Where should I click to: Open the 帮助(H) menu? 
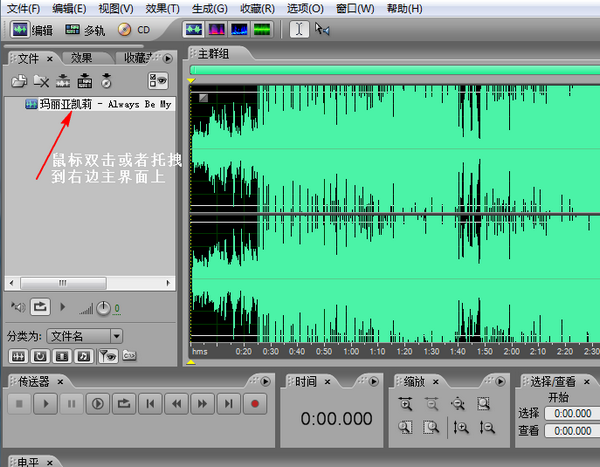click(404, 8)
